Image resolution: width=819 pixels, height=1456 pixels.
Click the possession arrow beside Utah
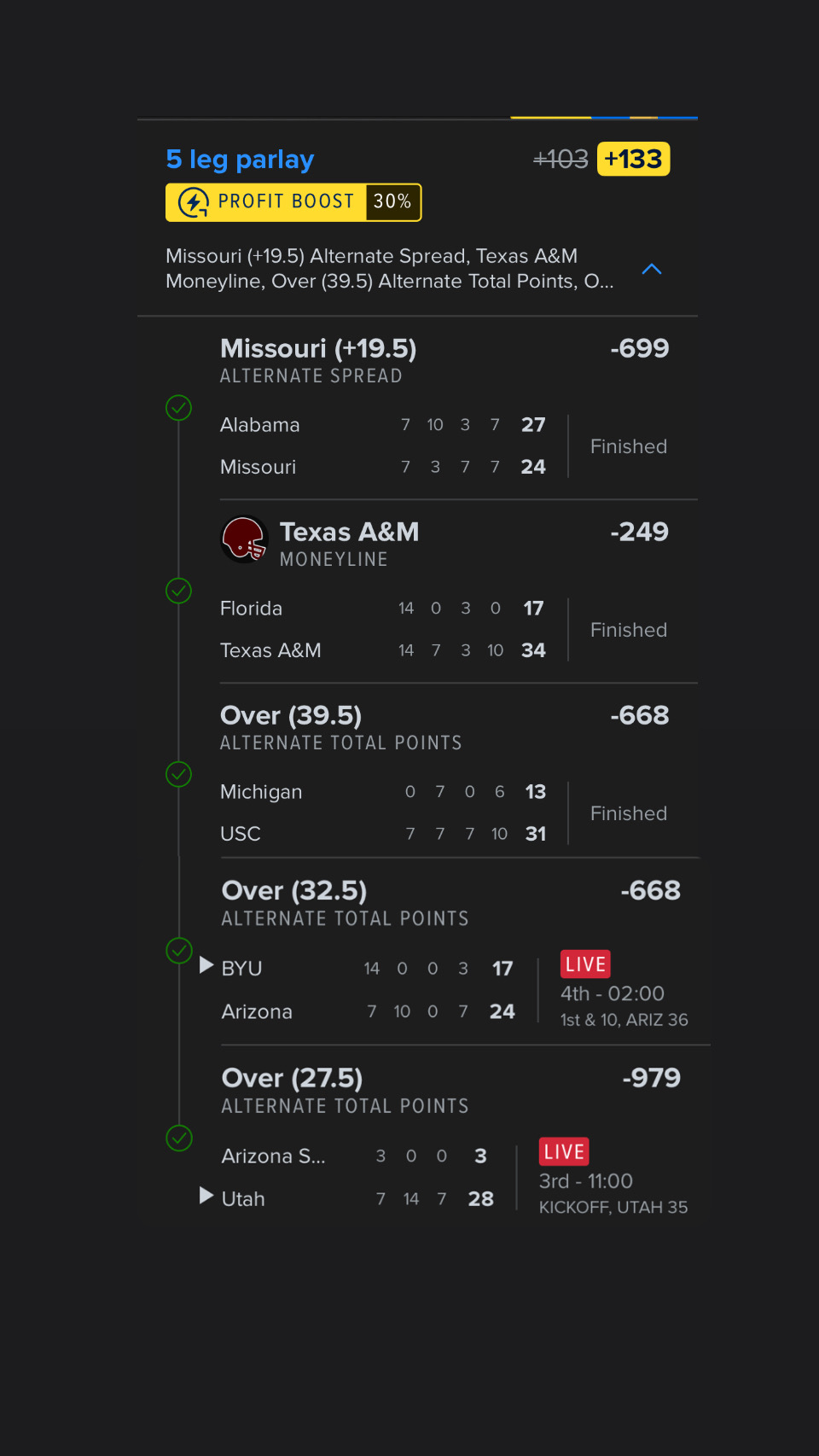point(206,1196)
